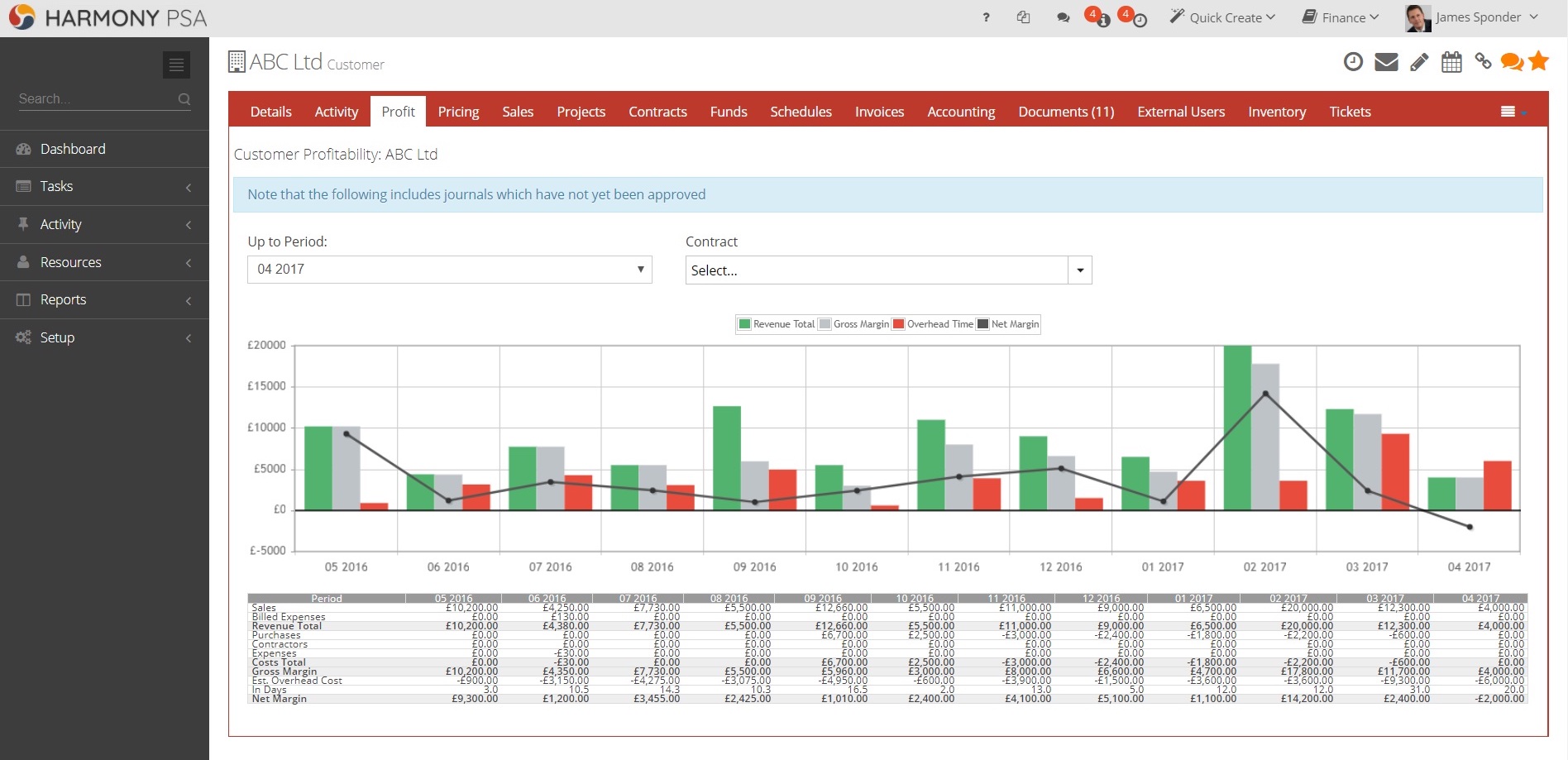1568x760 pixels.
Task: Expand the Tasks sidebar menu
Action: click(x=104, y=187)
